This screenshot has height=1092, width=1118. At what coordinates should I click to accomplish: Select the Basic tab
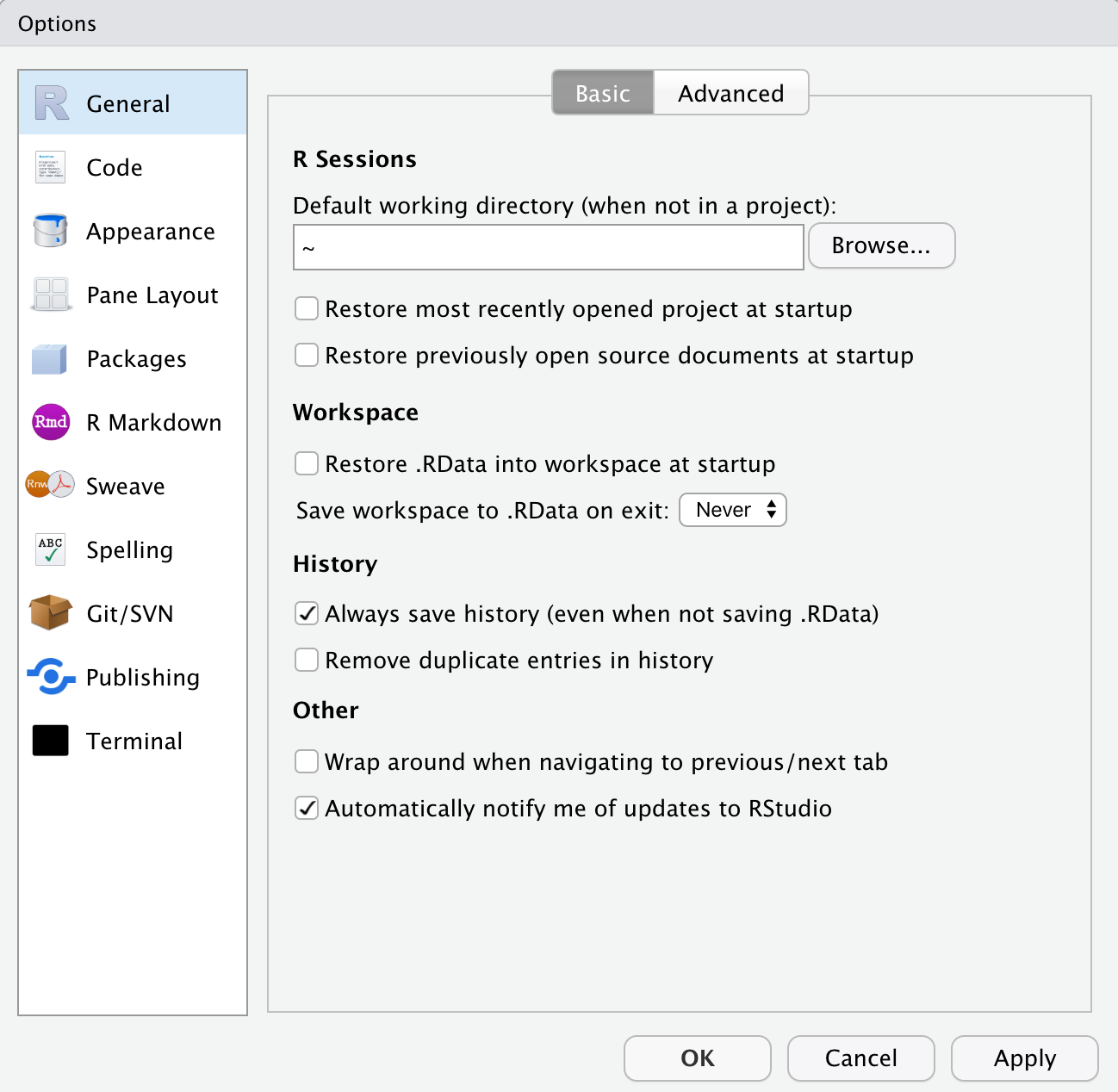tap(602, 92)
